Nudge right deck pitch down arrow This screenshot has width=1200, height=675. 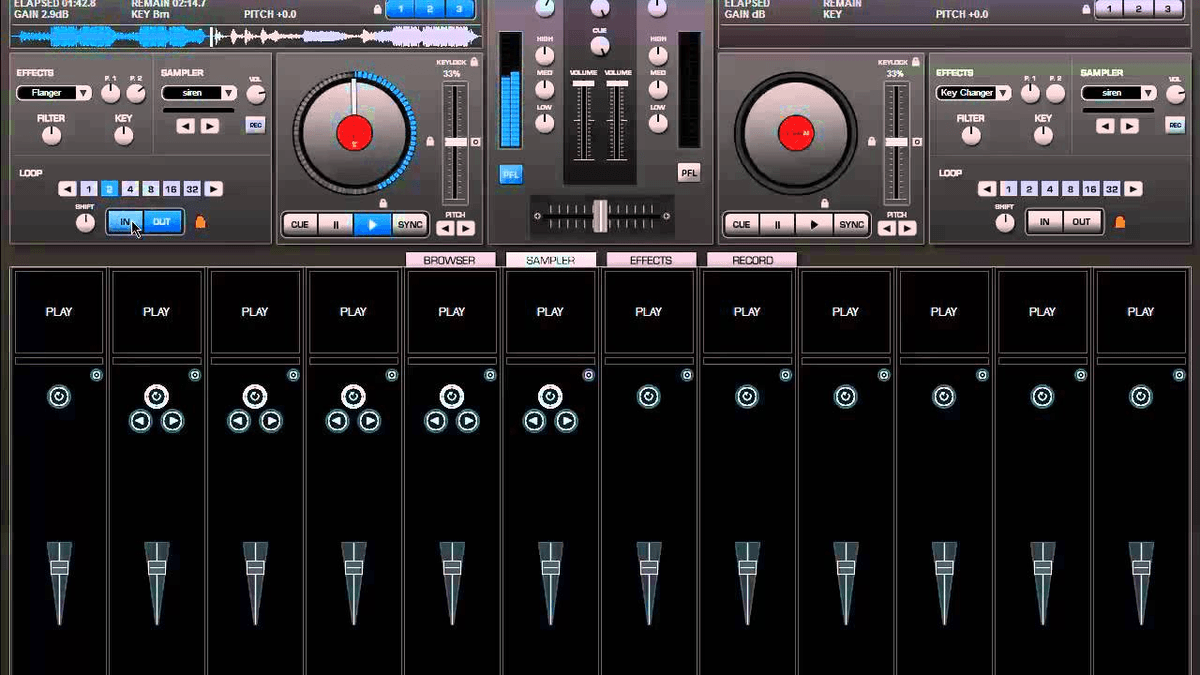pos(887,228)
